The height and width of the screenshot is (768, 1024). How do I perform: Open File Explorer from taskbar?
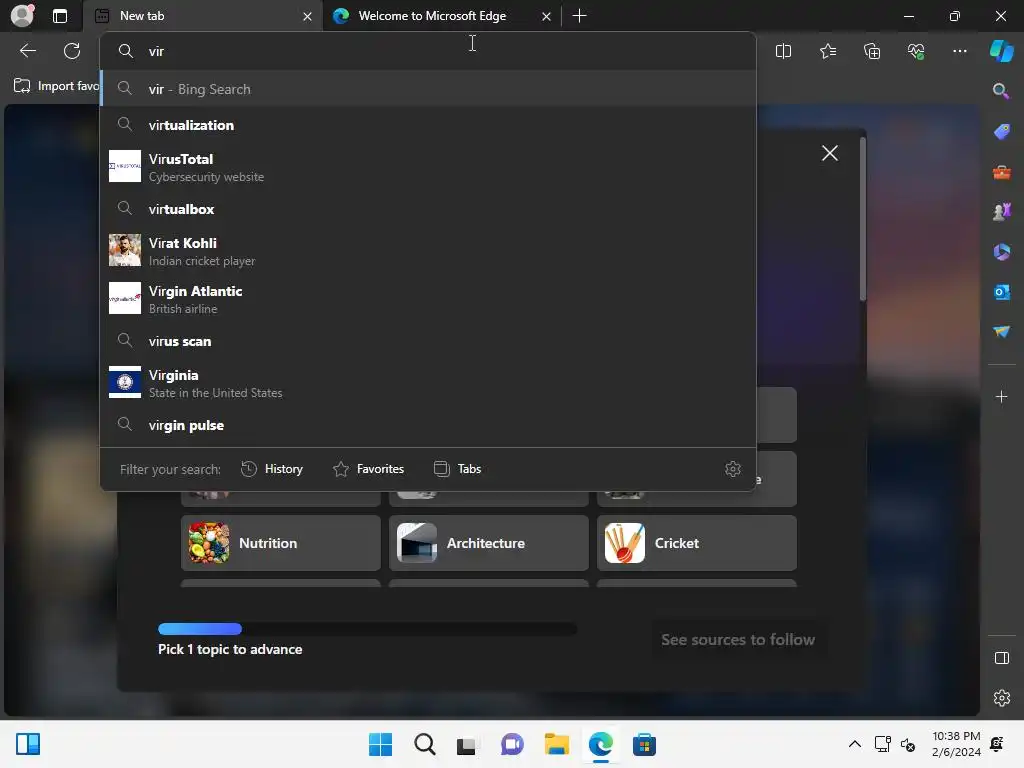(x=556, y=744)
